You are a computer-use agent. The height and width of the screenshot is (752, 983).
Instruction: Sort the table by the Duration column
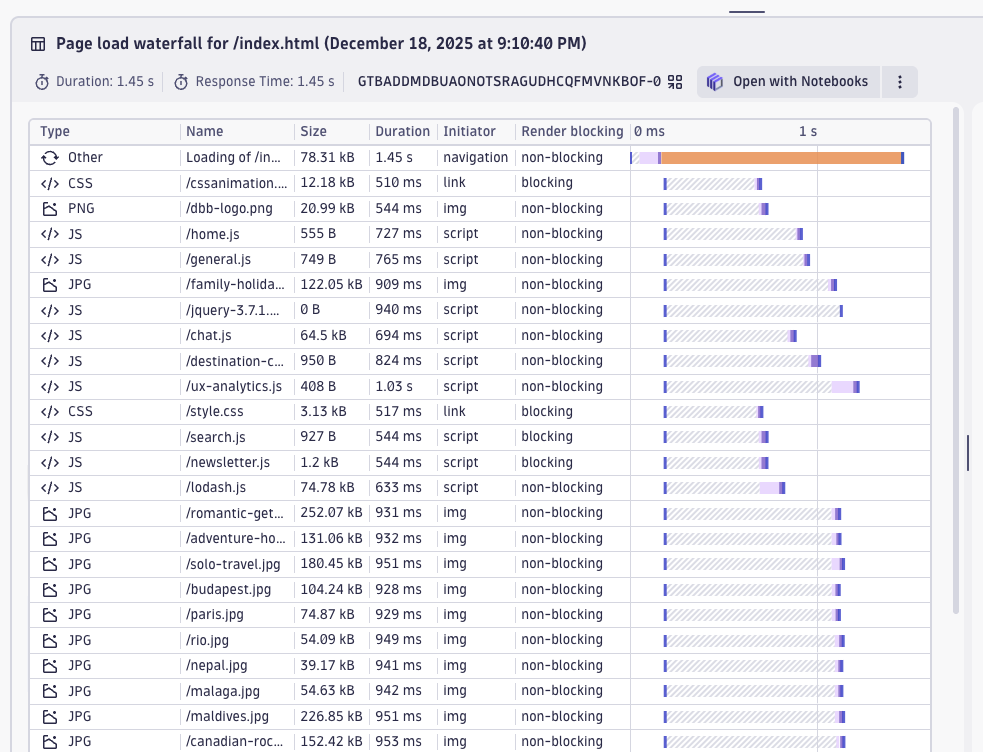click(x=402, y=131)
